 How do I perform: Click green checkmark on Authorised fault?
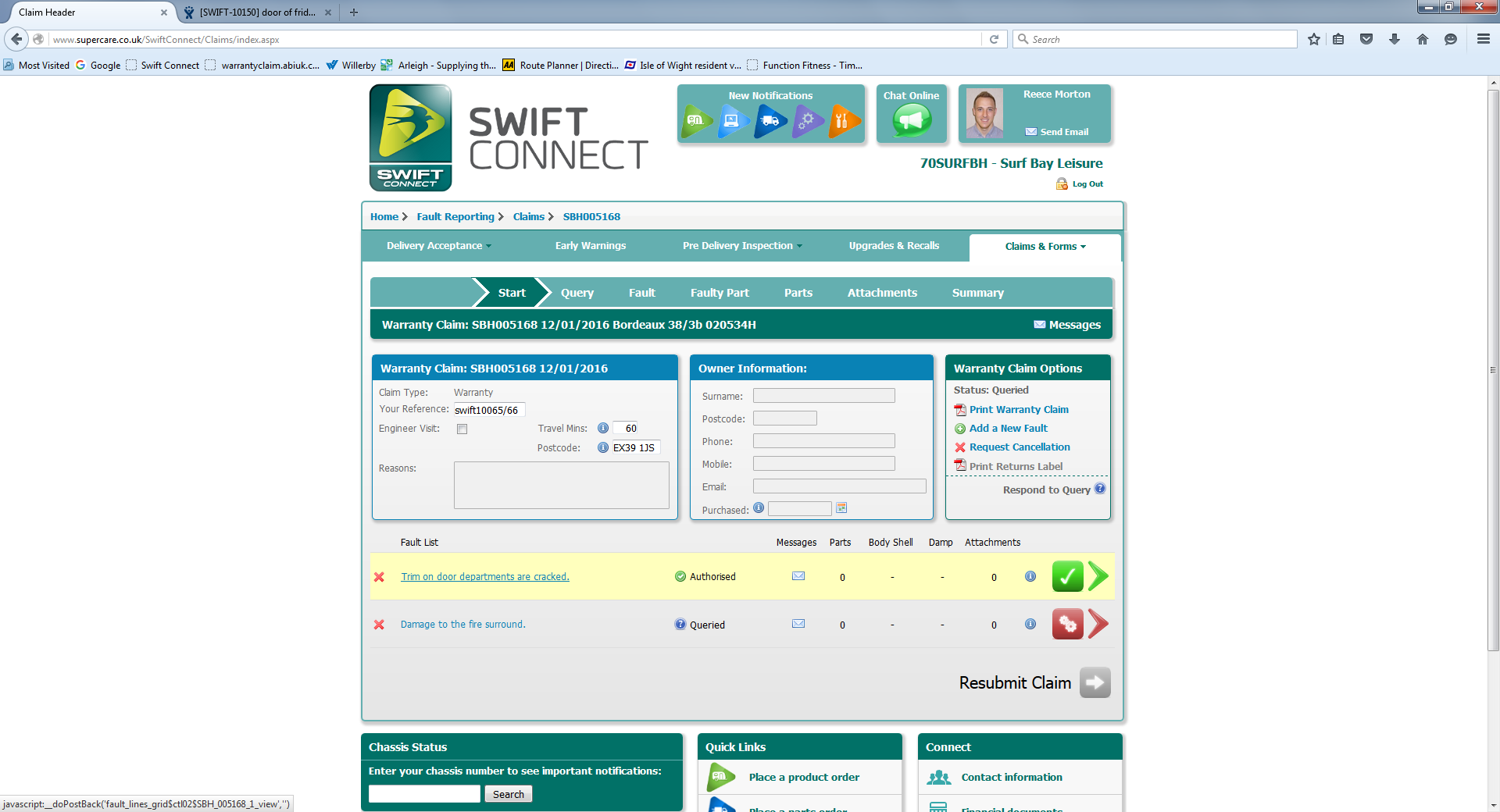pyautogui.click(x=1067, y=576)
